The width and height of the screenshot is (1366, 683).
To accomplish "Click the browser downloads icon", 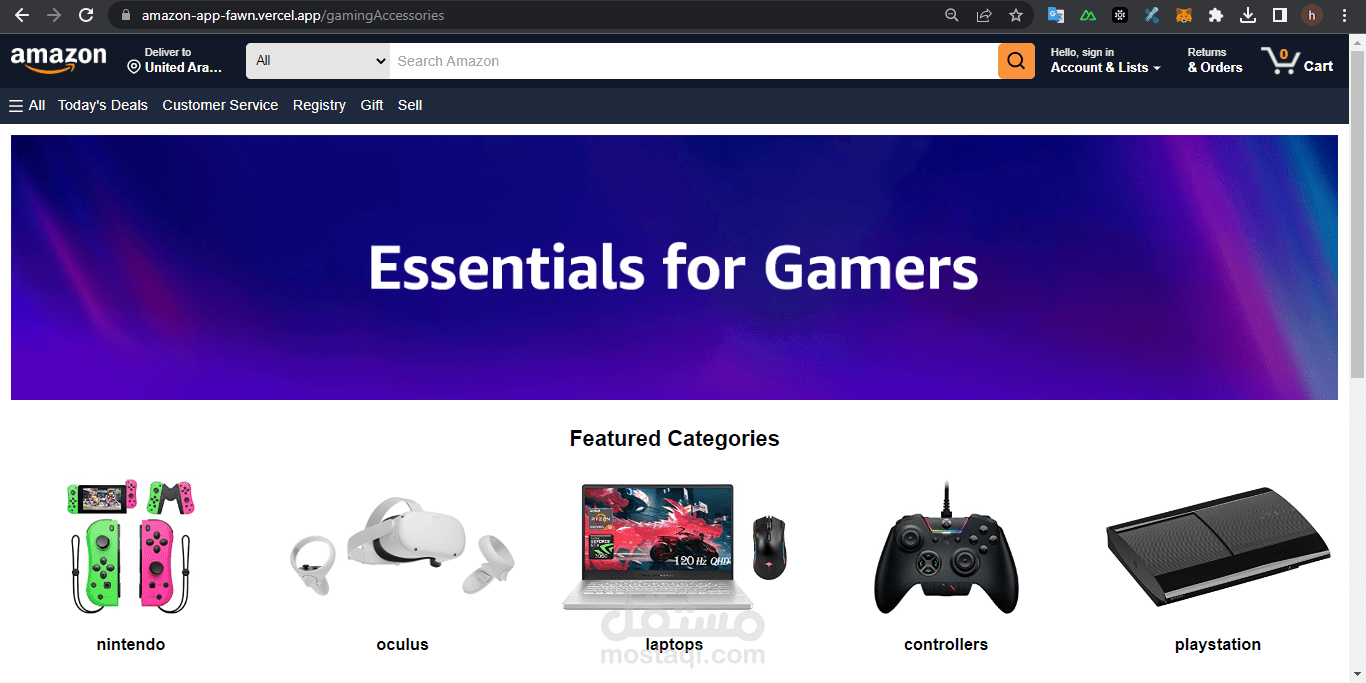I will 1248,15.
